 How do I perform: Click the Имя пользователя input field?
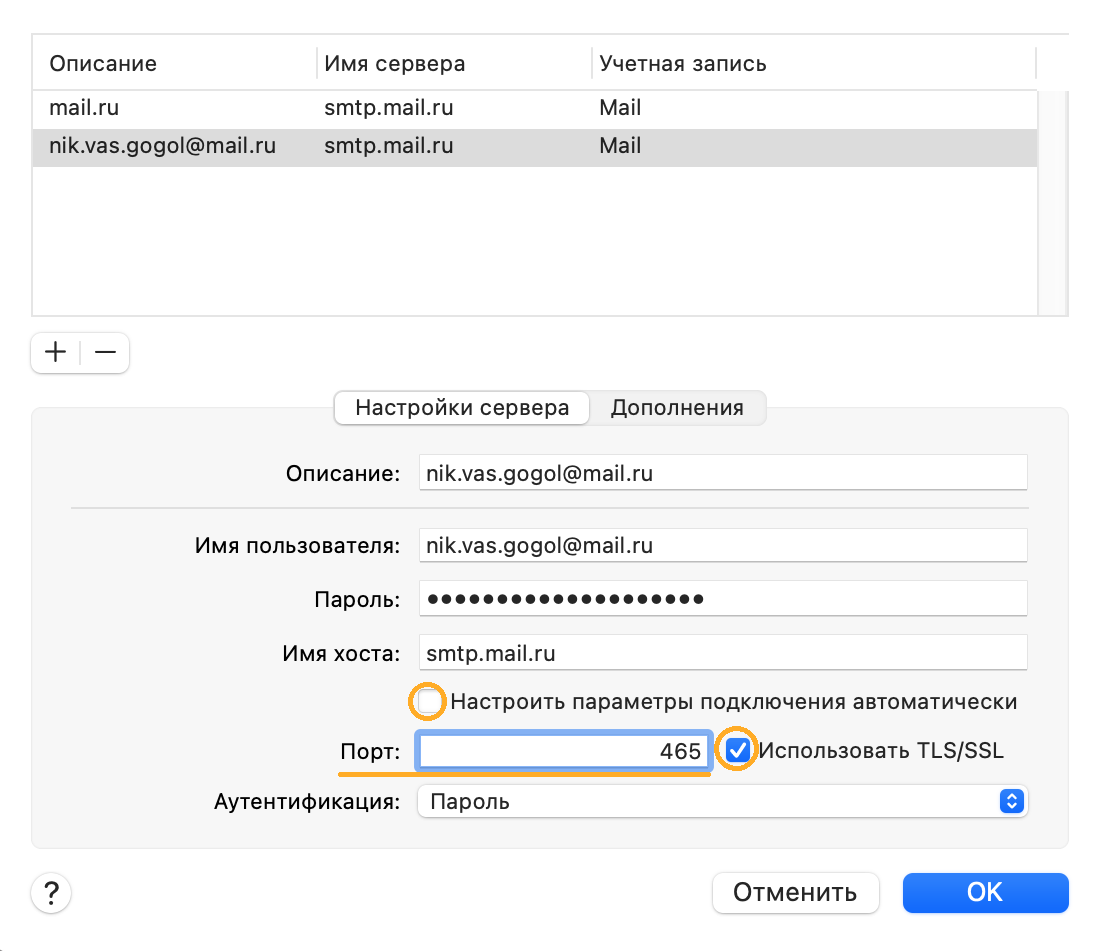coord(723,545)
